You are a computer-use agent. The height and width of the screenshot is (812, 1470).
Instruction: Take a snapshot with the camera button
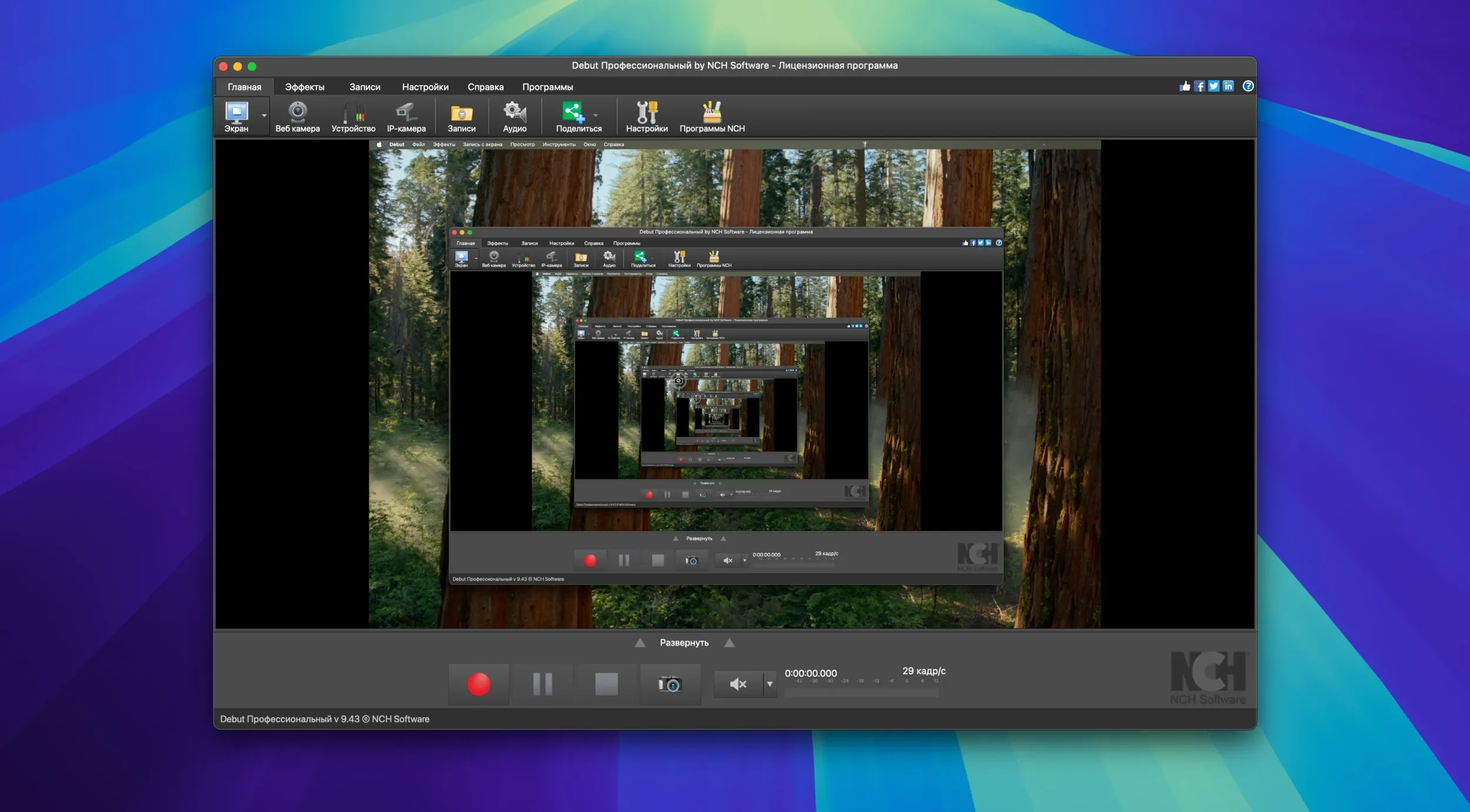click(x=670, y=684)
